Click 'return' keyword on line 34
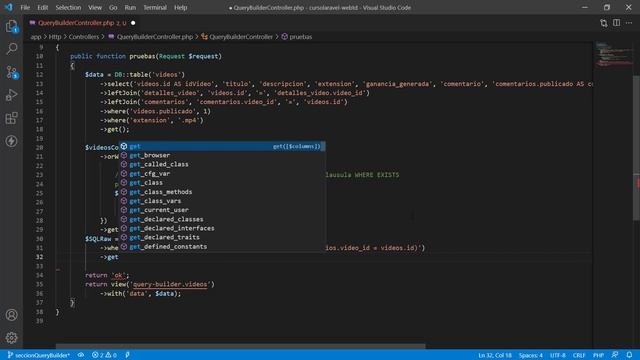 (96, 275)
